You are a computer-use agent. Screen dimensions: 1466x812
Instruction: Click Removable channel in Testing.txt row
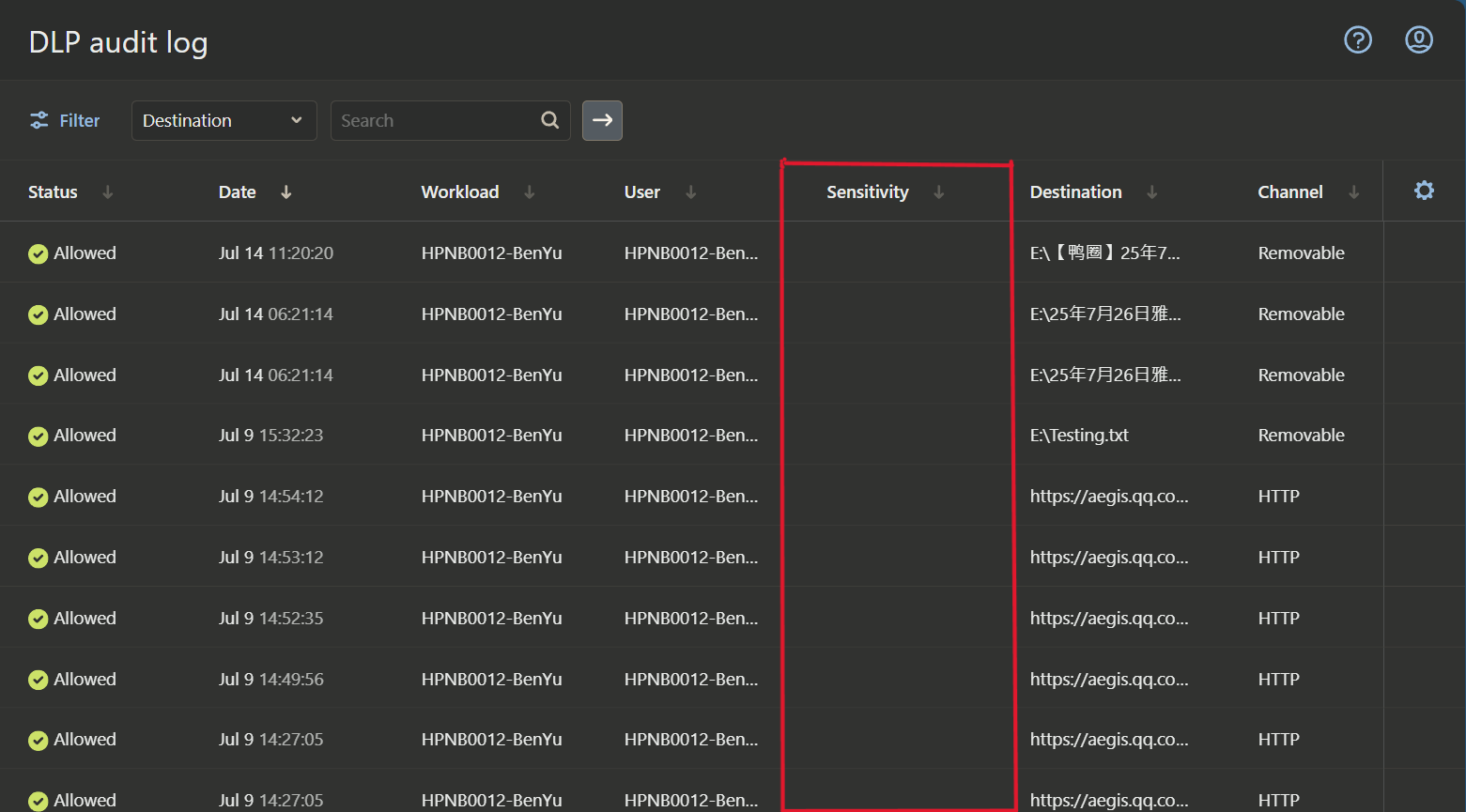tap(1302, 436)
